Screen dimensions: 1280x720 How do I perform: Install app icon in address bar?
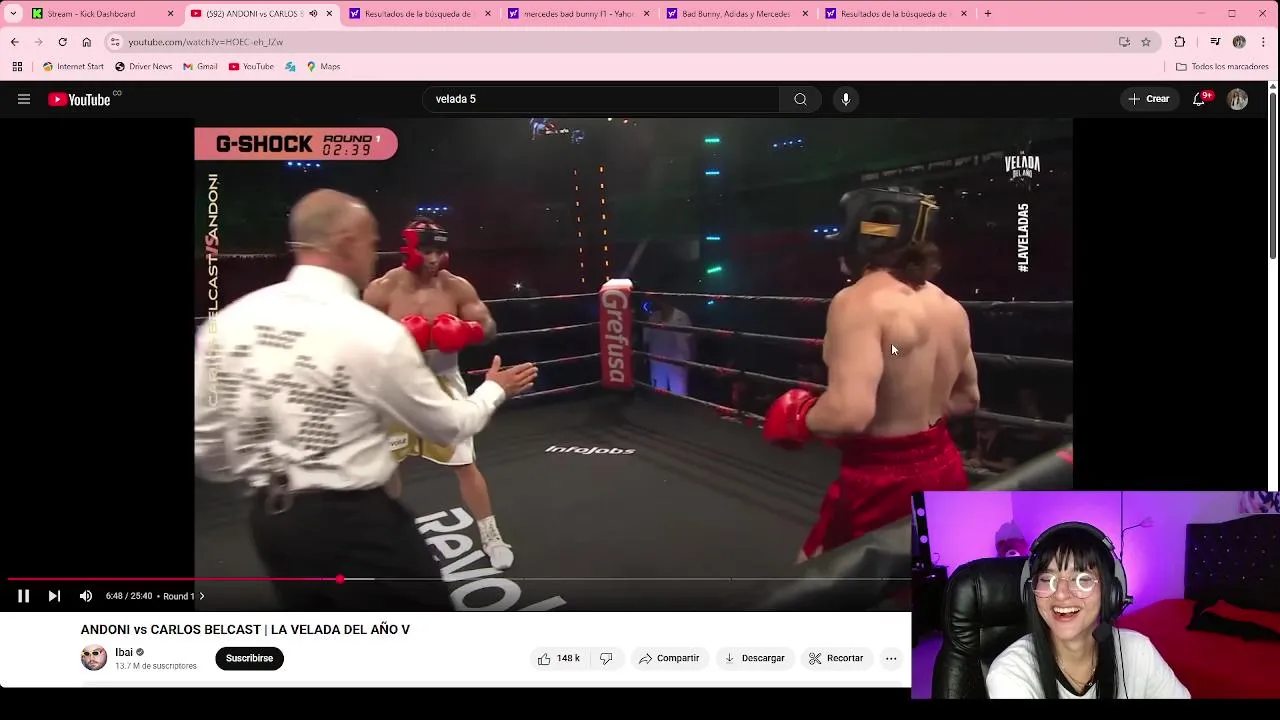(x=1124, y=42)
